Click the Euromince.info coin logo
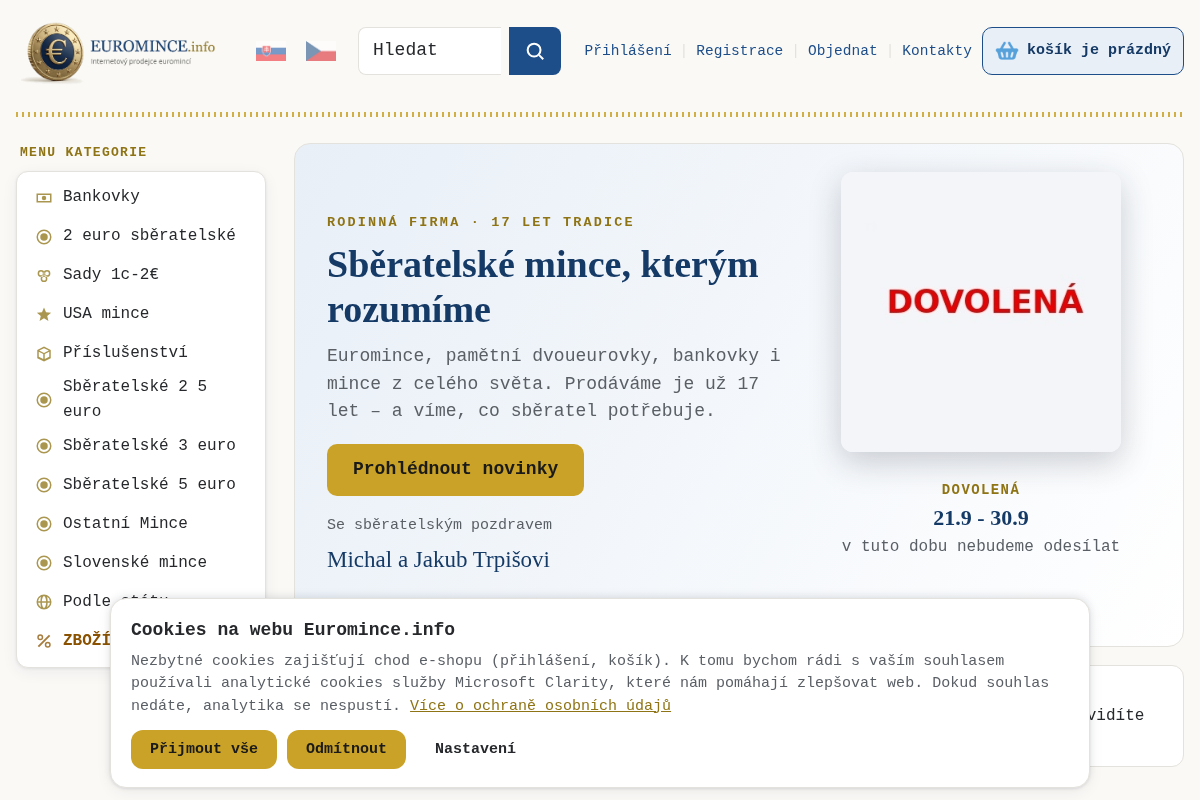 [119, 52]
